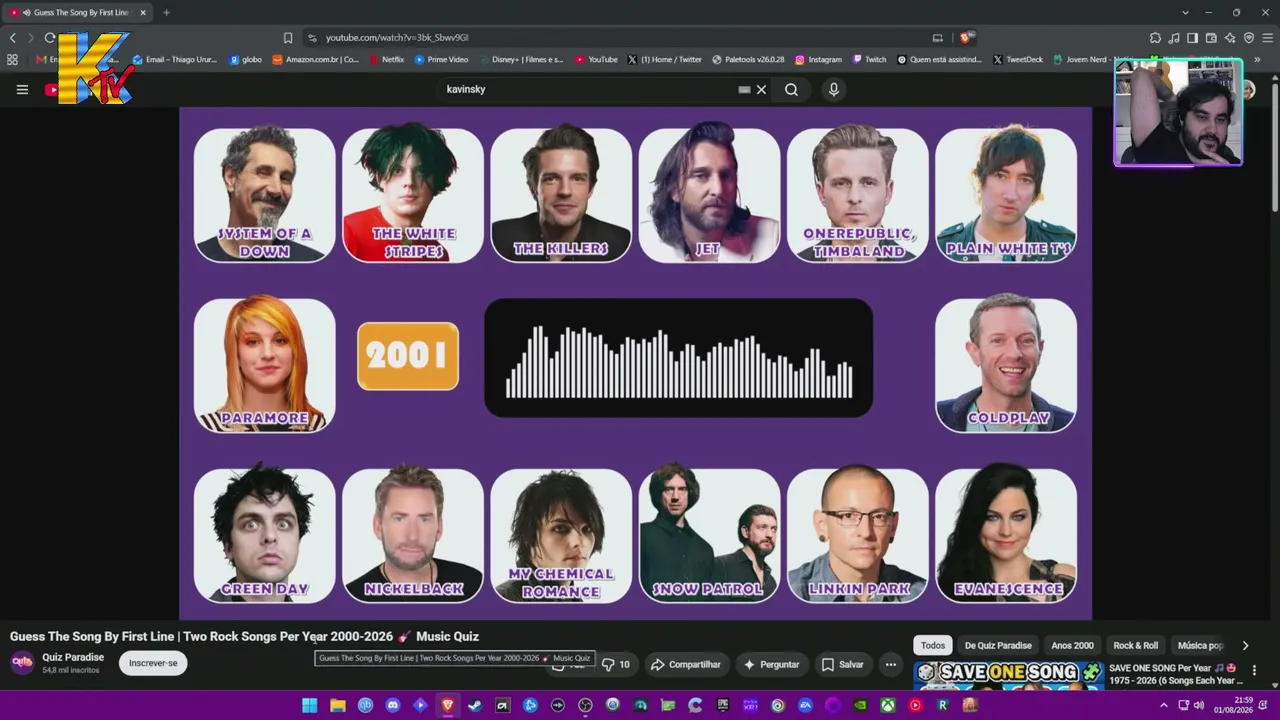The image size is (1280, 720).
Task: Select the De Quiz Paradise chip
Action: click(x=998, y=645)
